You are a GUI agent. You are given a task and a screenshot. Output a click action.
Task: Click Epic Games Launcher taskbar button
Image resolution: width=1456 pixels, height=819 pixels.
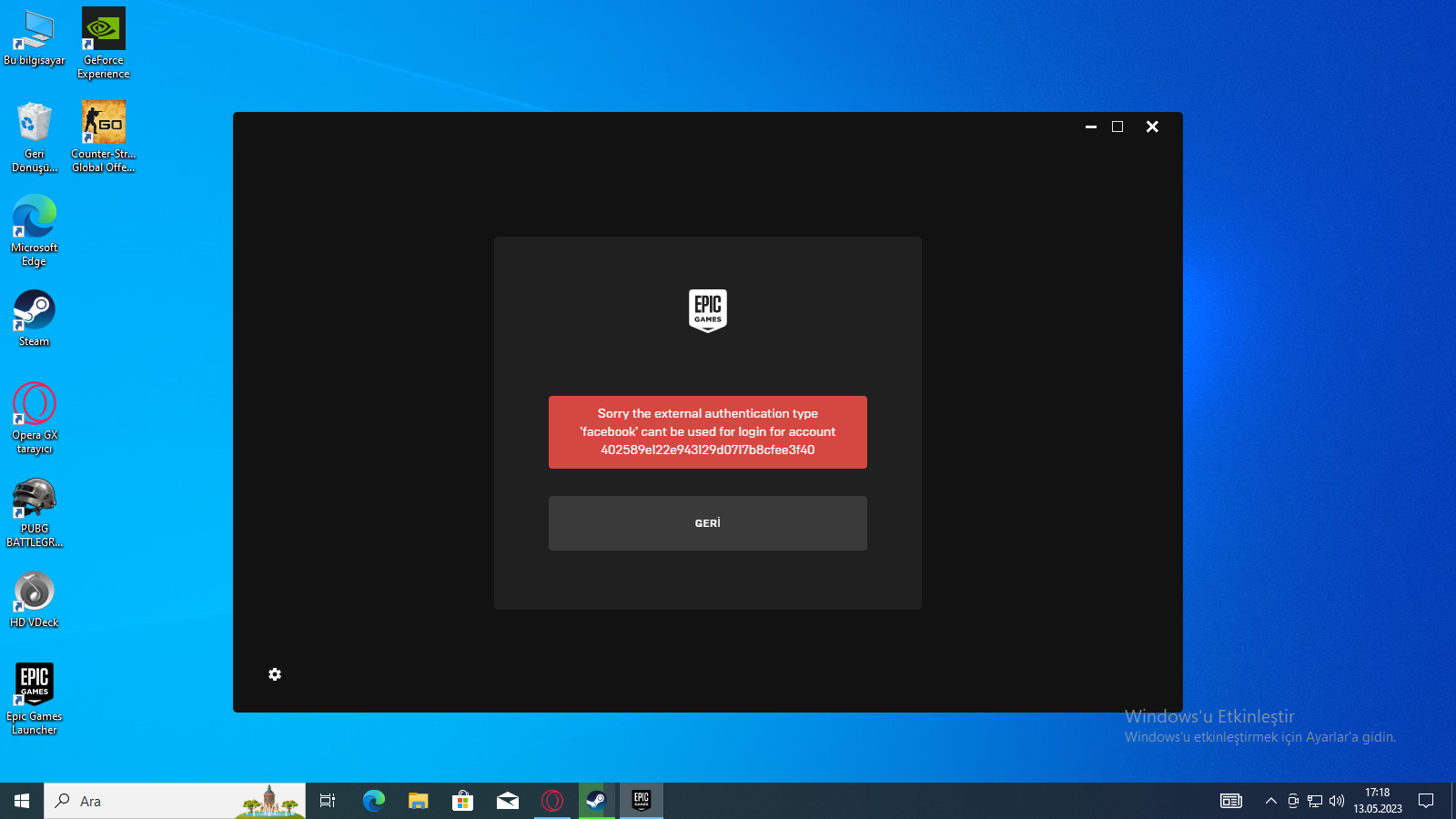[x=642, y=801]
